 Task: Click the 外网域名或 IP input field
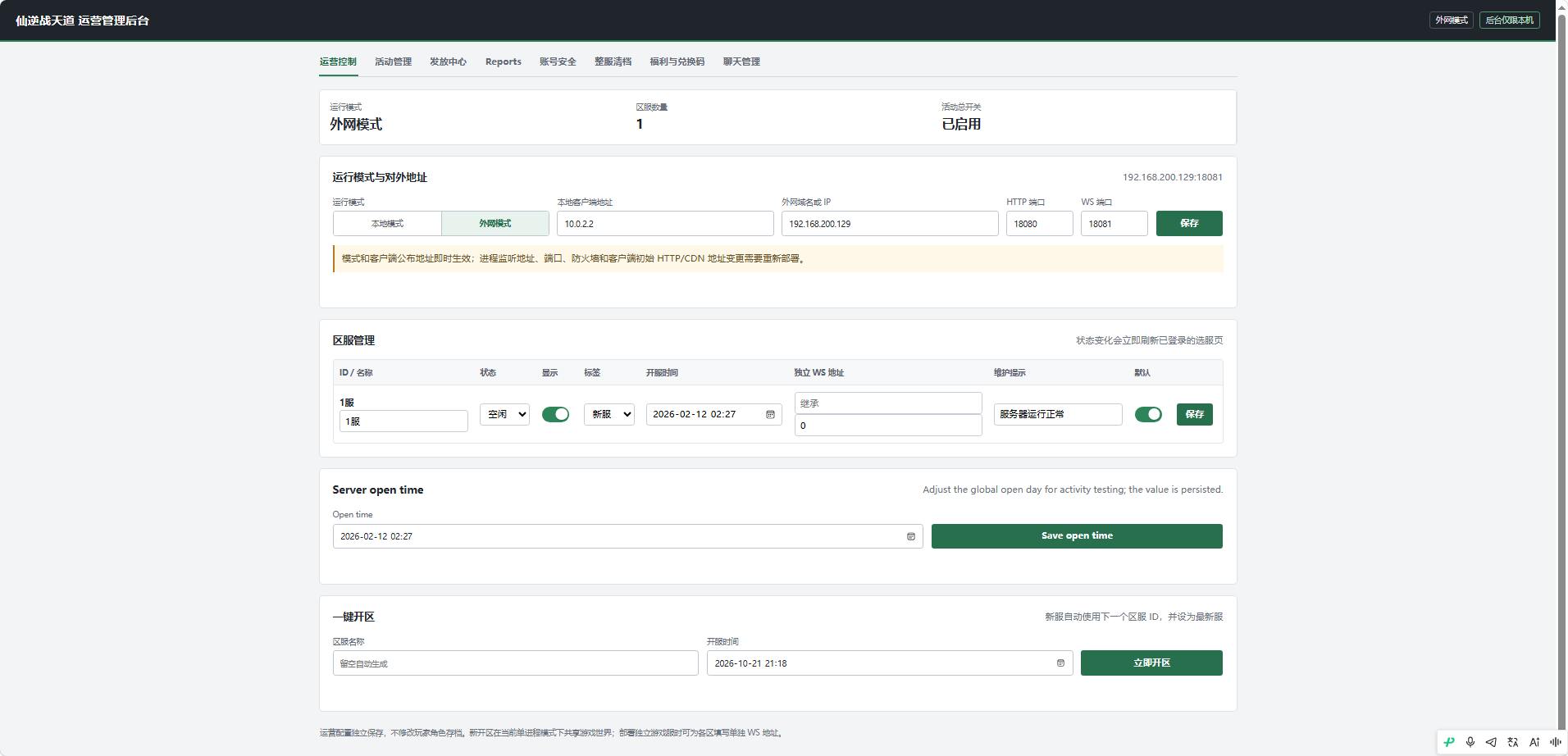pyautogui.click(x=890, y=224)
